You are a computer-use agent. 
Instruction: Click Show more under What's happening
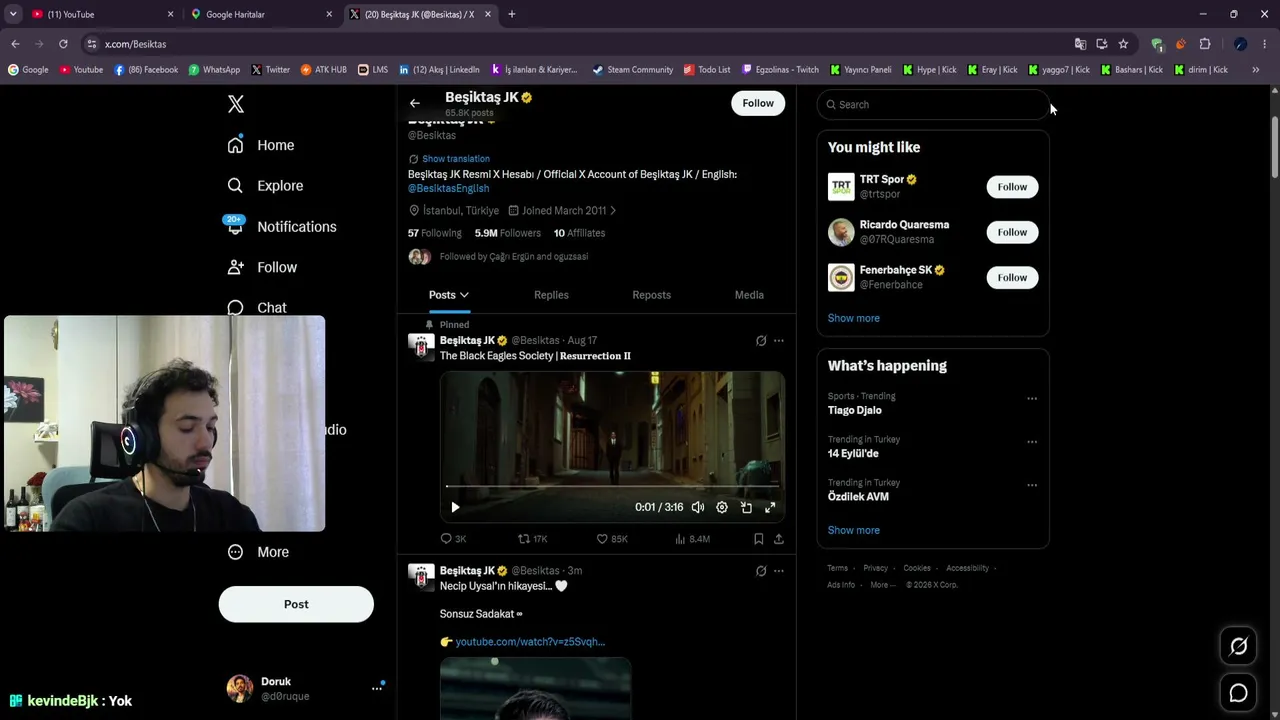point(853,530)
